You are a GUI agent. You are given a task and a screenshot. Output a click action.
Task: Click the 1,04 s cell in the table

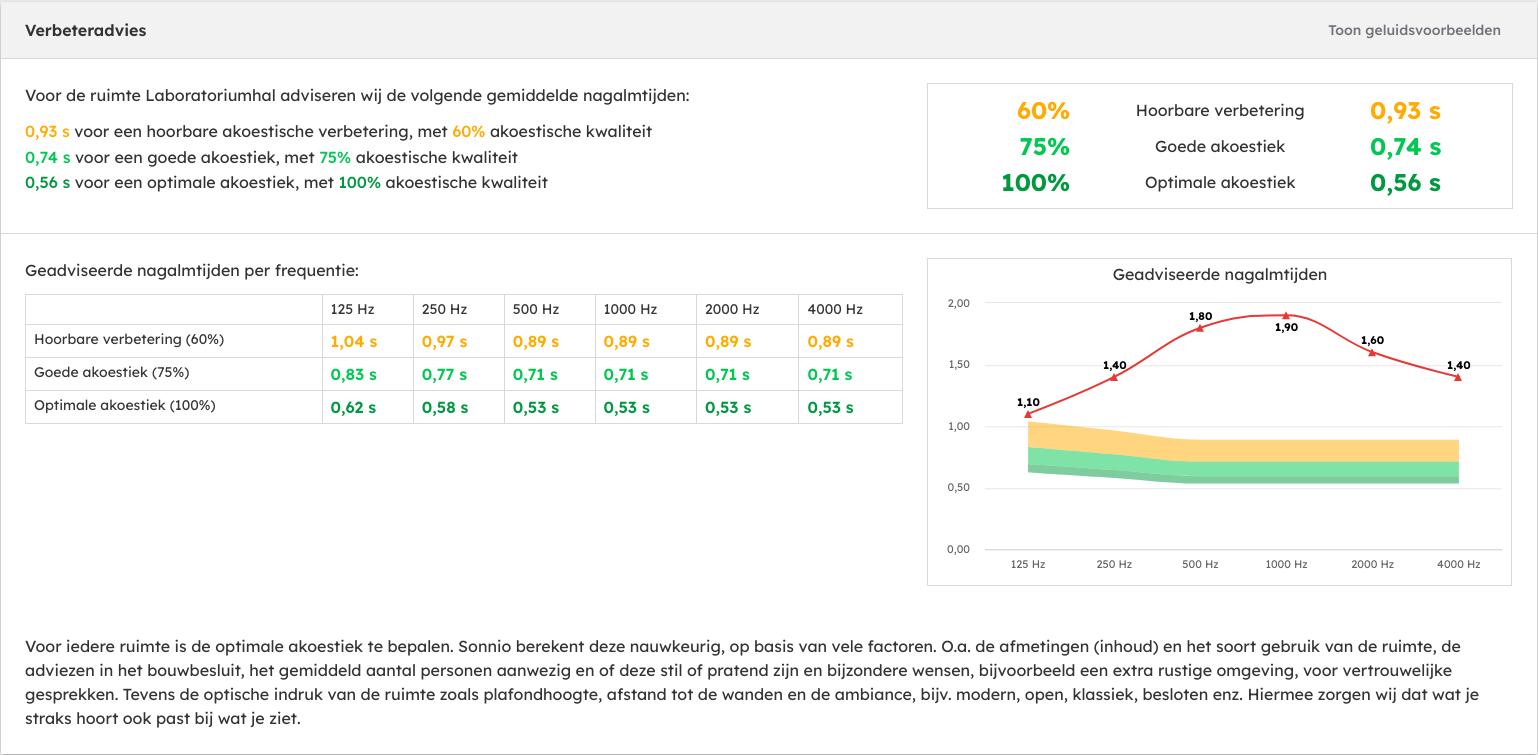354,342
